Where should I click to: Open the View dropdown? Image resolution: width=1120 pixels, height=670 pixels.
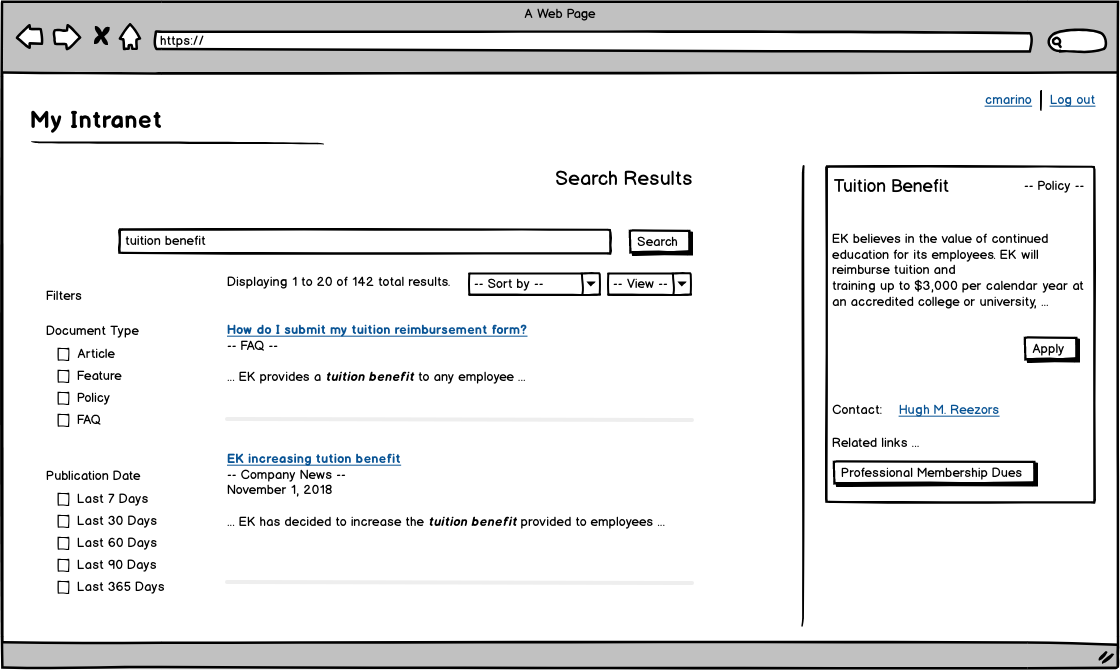tap(649, 284)
